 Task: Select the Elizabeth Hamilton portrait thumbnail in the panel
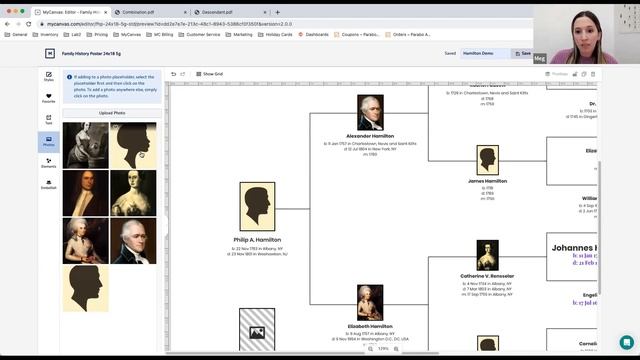click(86, 241)
